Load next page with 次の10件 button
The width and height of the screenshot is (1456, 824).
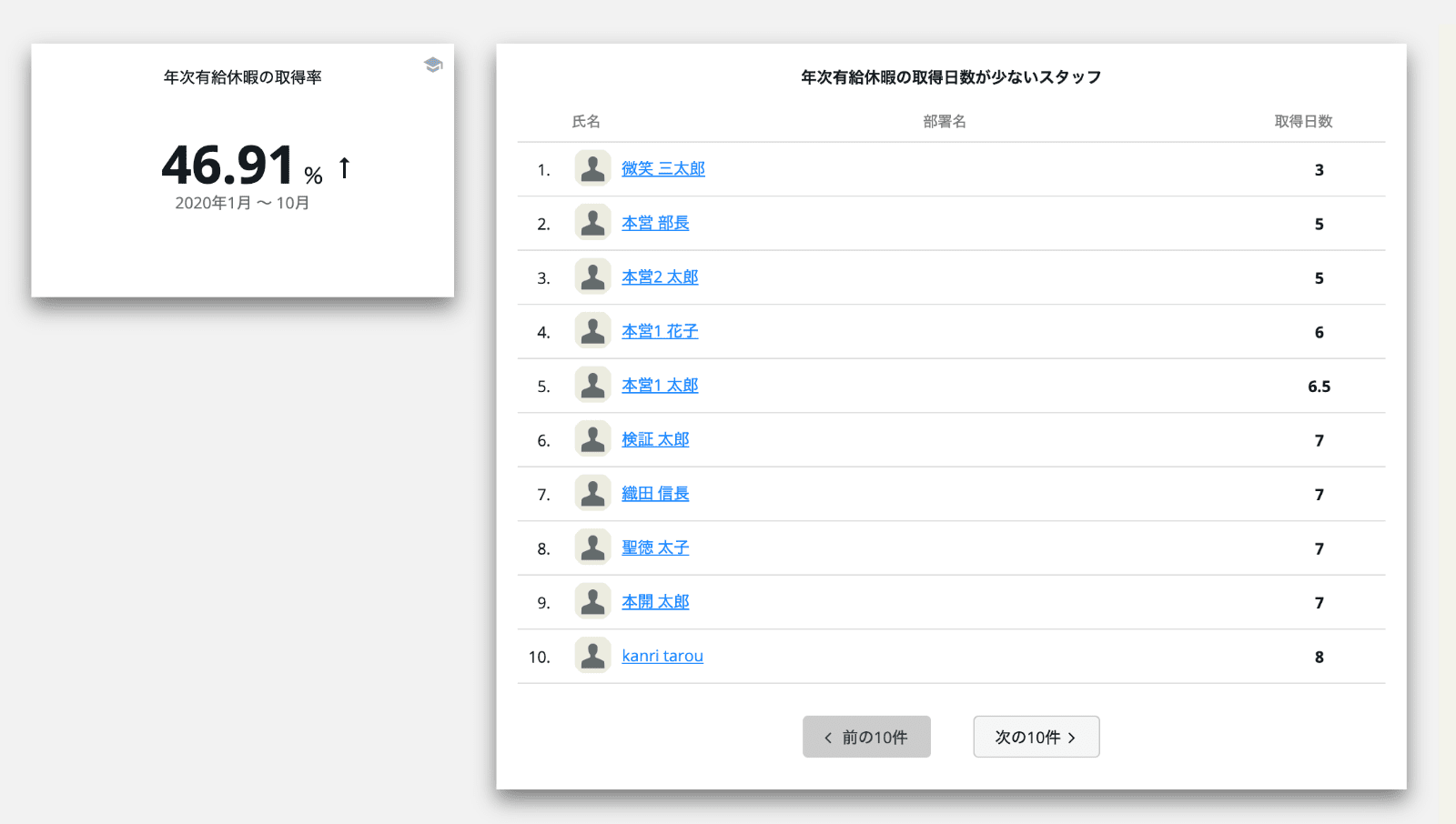click(x=1036, y=737)
